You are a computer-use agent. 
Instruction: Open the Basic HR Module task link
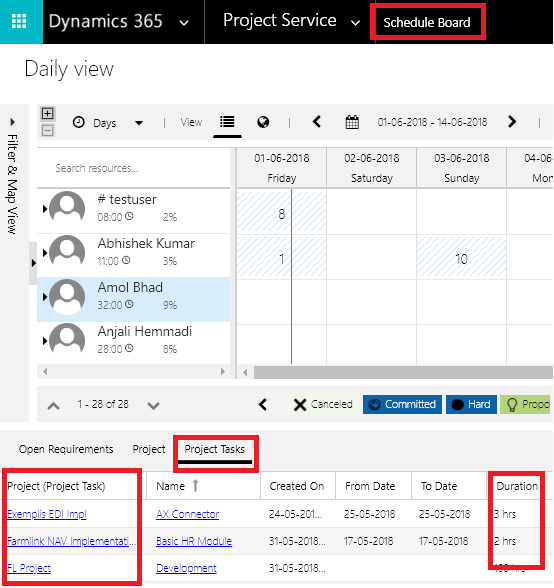[194, 541]
